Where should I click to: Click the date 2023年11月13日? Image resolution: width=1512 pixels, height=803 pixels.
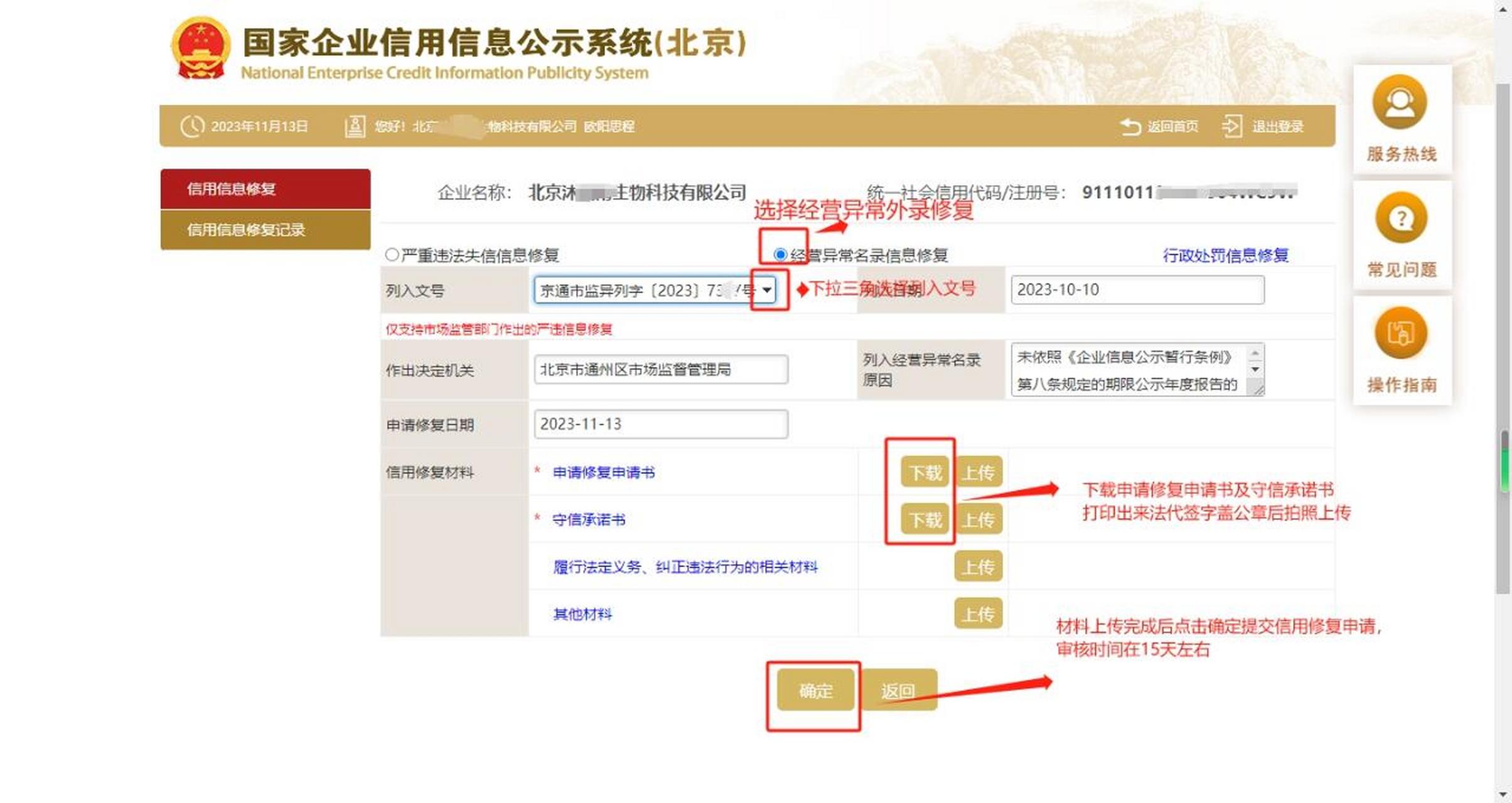pyautogui.click(x=259, y=126)
